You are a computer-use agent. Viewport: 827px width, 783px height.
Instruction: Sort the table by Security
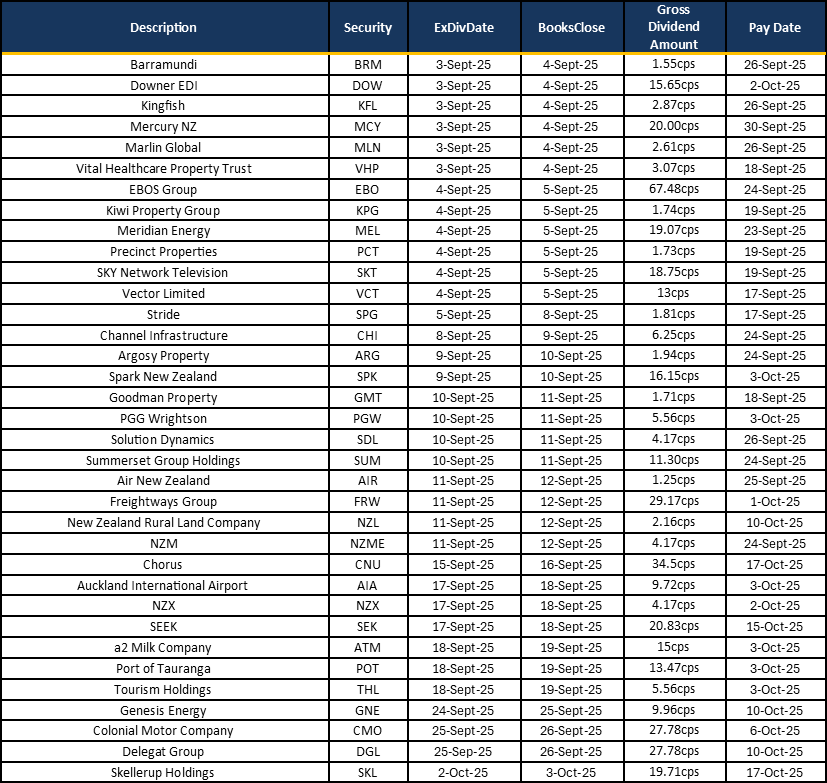click(x=368, y=27)
